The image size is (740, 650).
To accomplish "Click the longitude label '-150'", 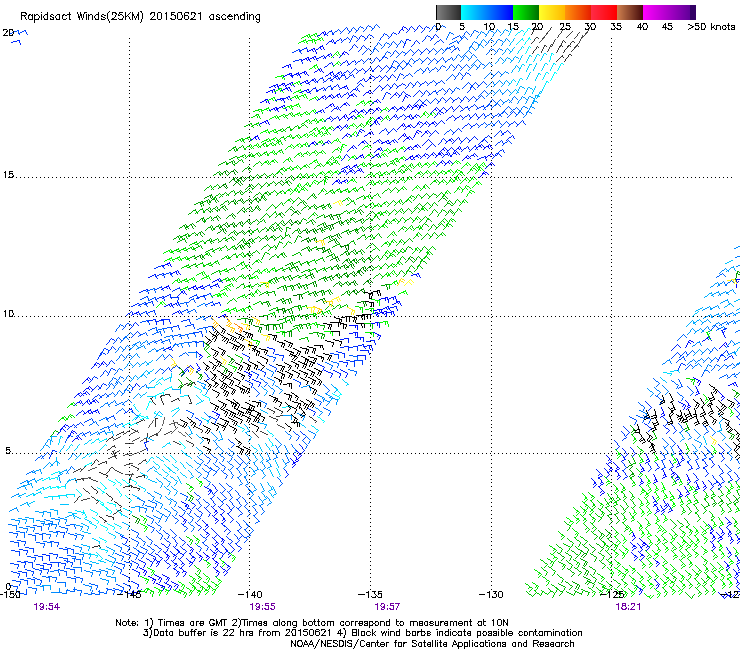I will tap(10, 594).
